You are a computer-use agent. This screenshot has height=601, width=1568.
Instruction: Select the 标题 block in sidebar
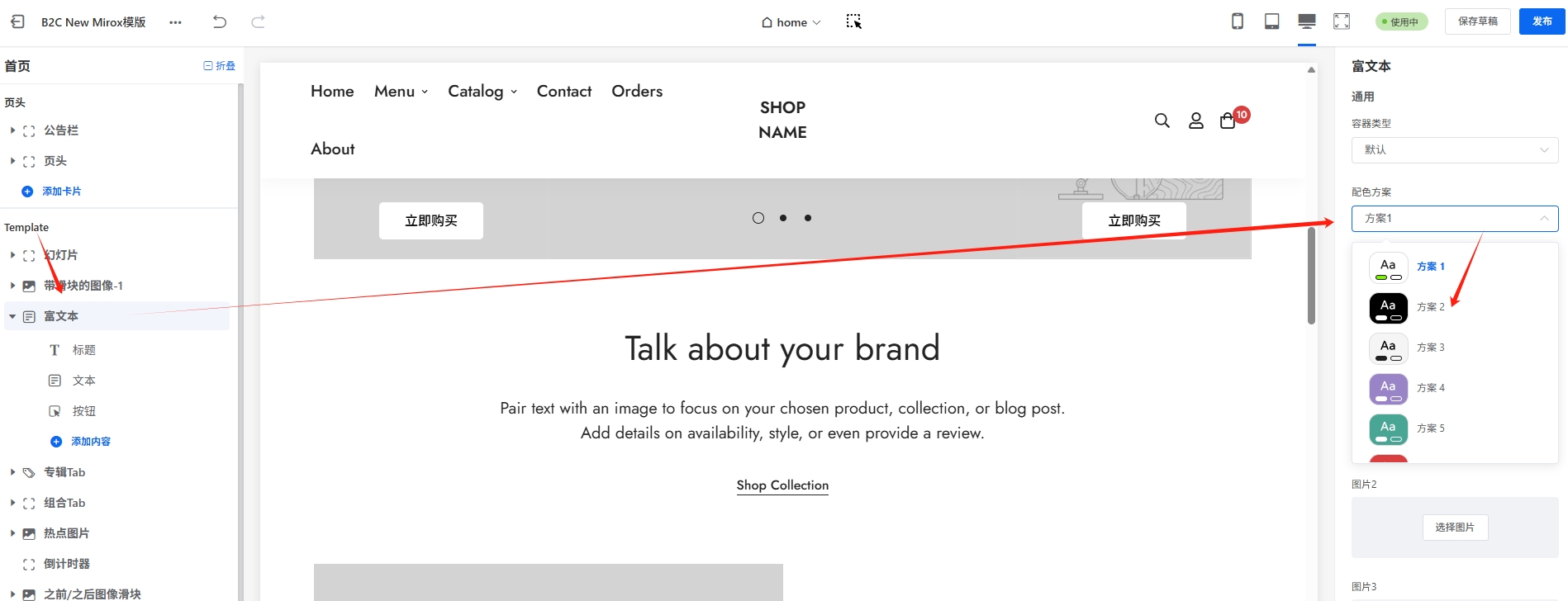click(83, 350)
